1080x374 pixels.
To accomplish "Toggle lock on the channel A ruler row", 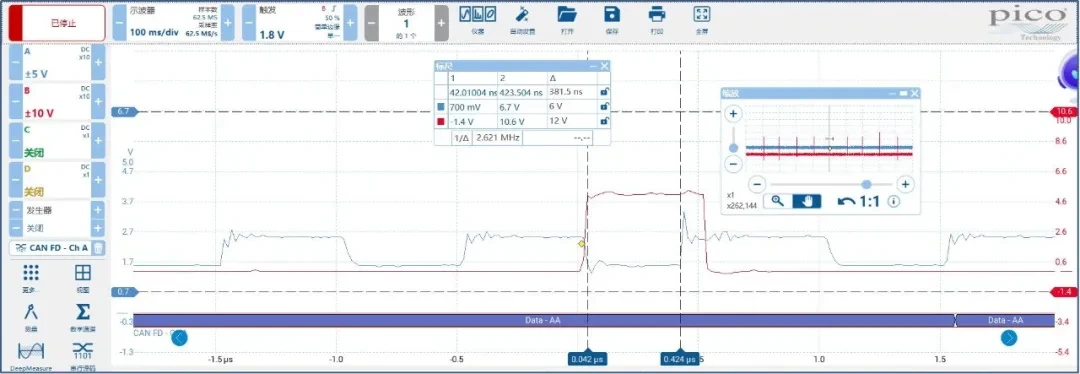I will [x=604, y=107].
